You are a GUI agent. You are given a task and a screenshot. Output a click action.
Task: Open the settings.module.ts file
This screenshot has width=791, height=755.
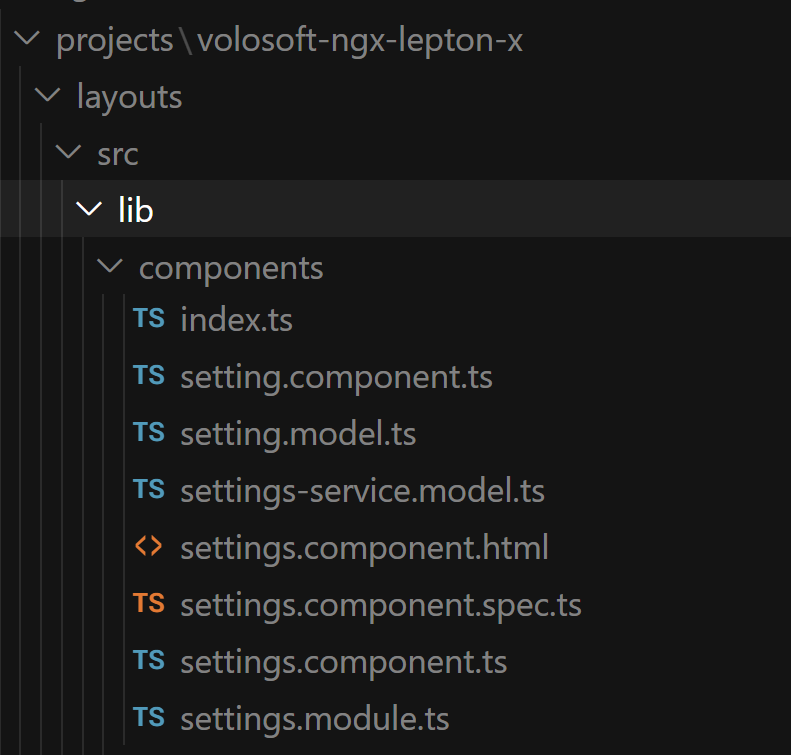(314, 719)
